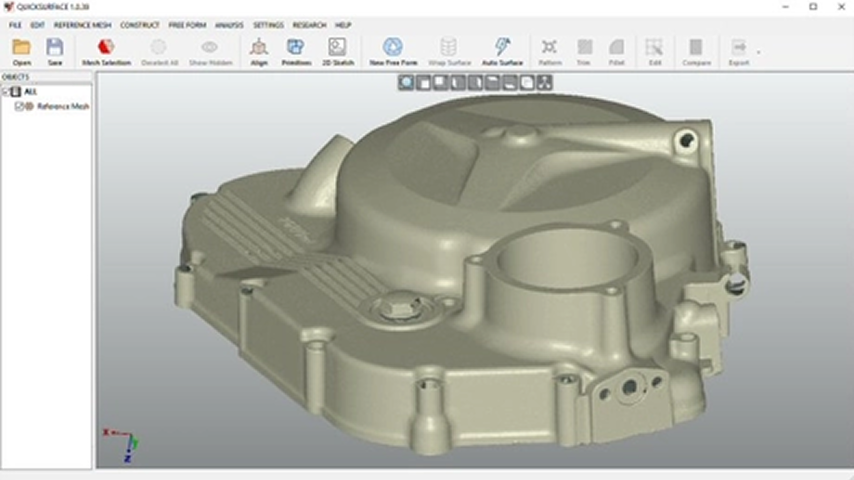Select Reference Mesh in the objects tree

click(x=62, y=106)
